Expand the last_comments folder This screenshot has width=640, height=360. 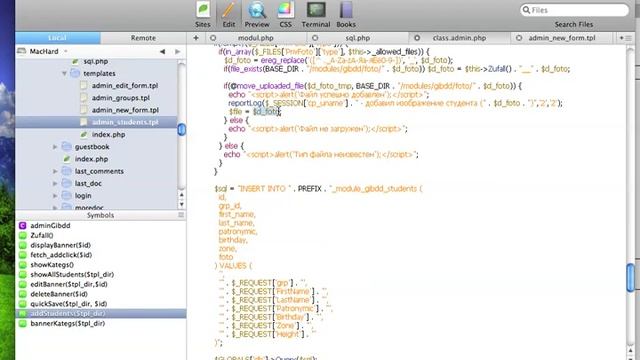click(55, 171)
